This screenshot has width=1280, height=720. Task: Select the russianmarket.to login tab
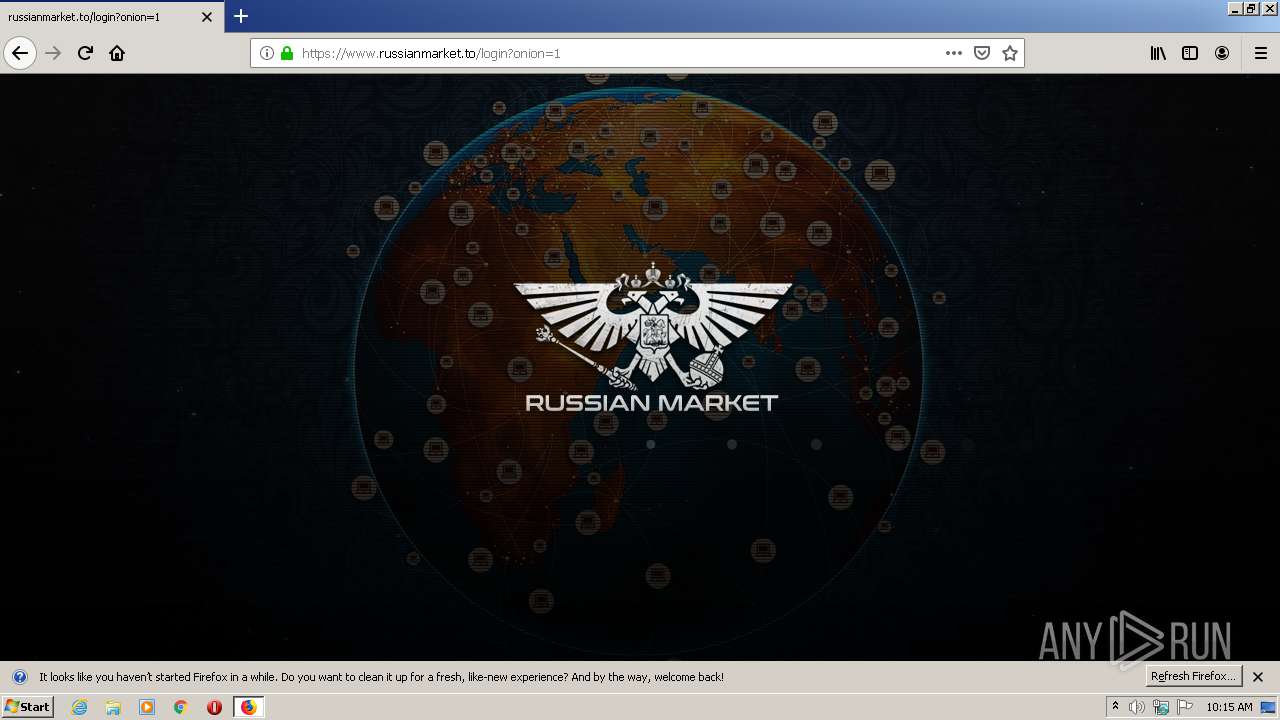pyautogui.click(x=111, y=17)
